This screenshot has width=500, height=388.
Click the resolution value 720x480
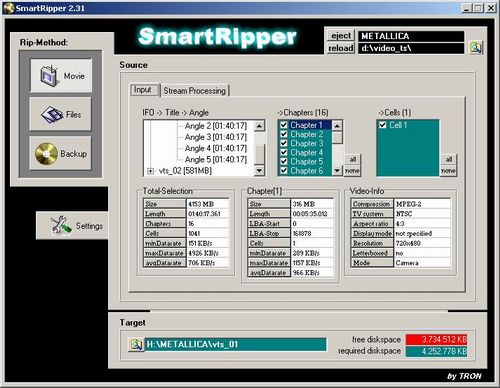pyautogui.click(x=422, y=243)
